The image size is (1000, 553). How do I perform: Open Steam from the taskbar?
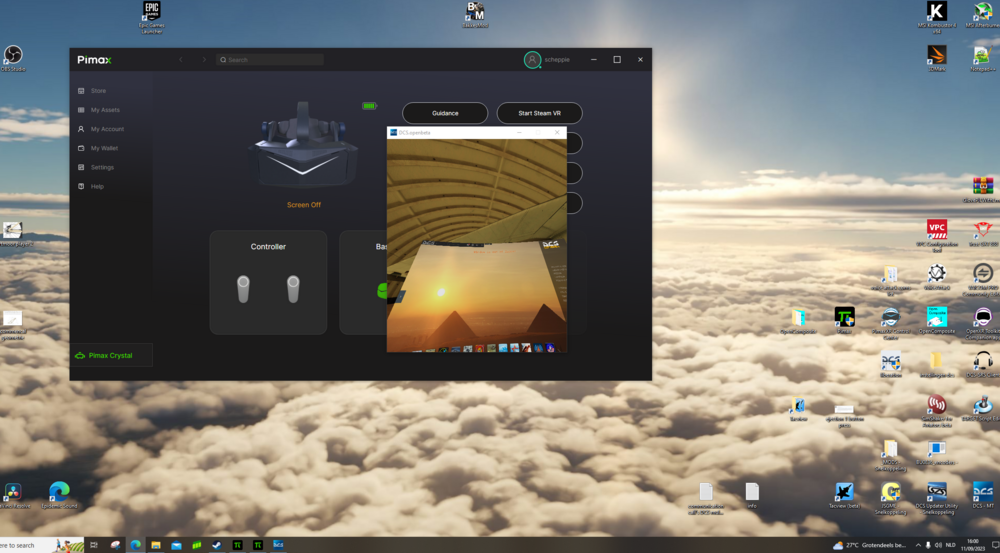217,545
